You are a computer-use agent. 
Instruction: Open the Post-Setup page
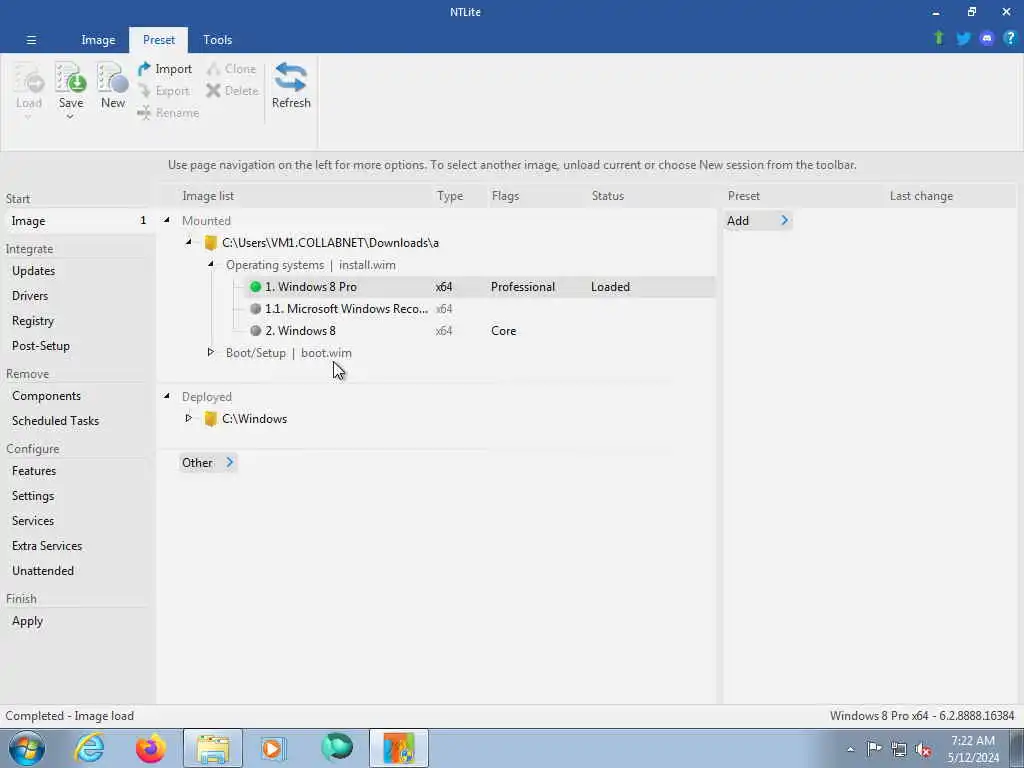[x=40, y=345]
